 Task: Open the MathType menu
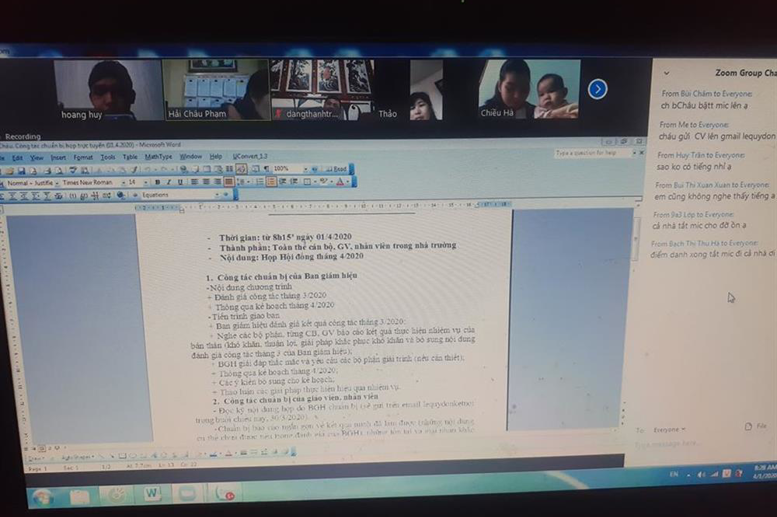[159, 157]
